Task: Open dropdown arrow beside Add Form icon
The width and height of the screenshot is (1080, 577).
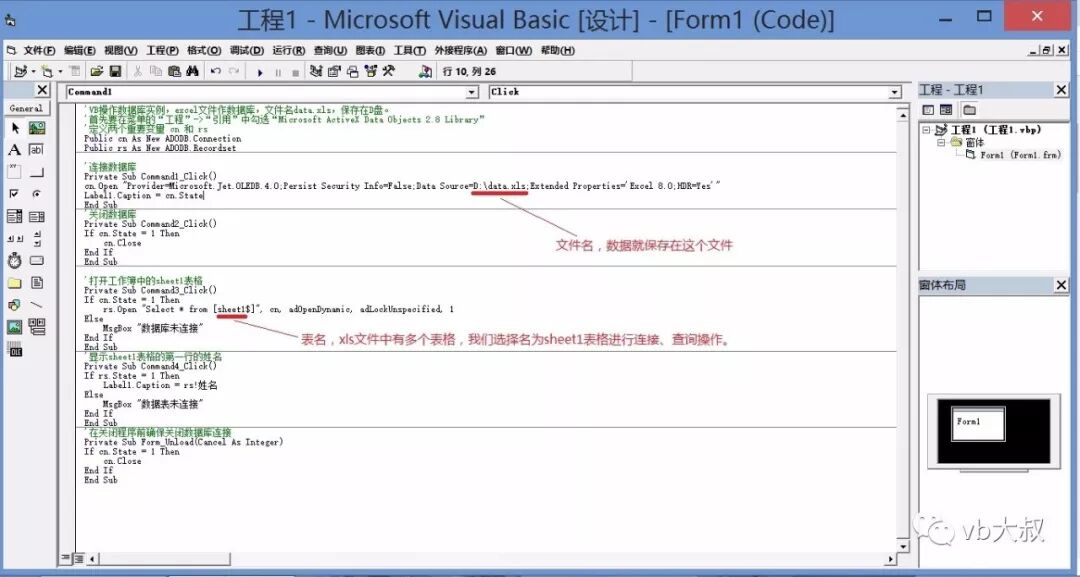Action: (60, 72)
